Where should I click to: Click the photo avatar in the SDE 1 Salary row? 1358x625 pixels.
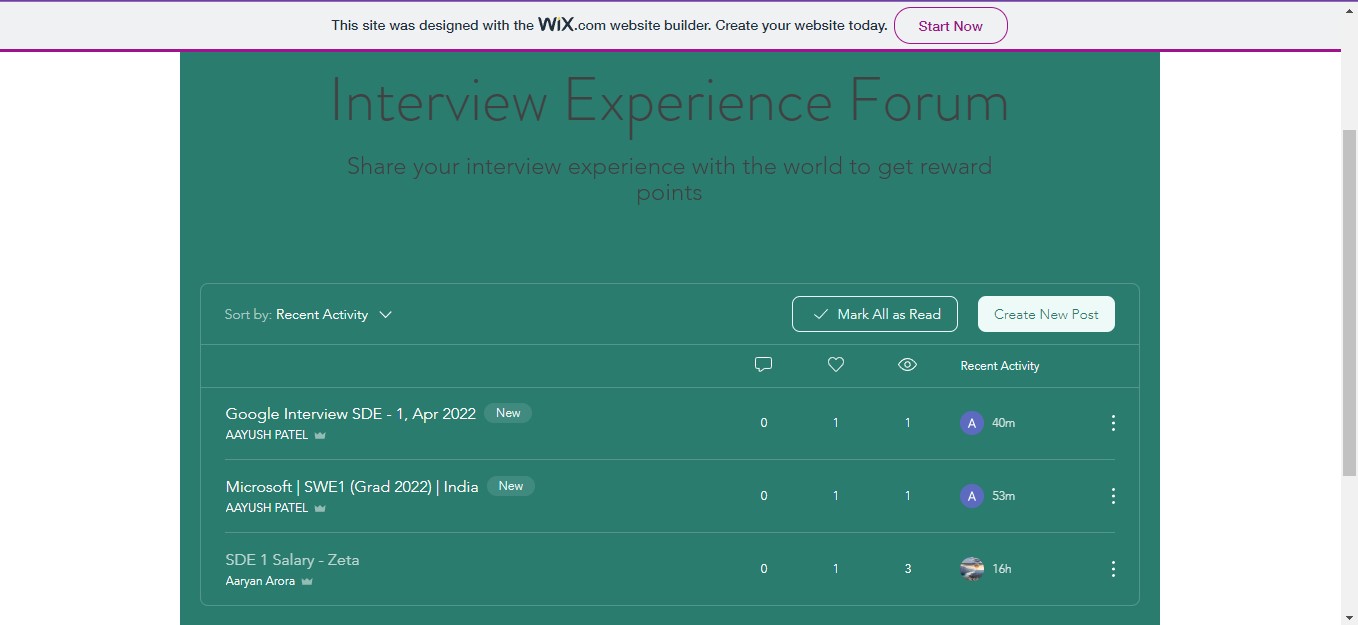coord(972,569)
